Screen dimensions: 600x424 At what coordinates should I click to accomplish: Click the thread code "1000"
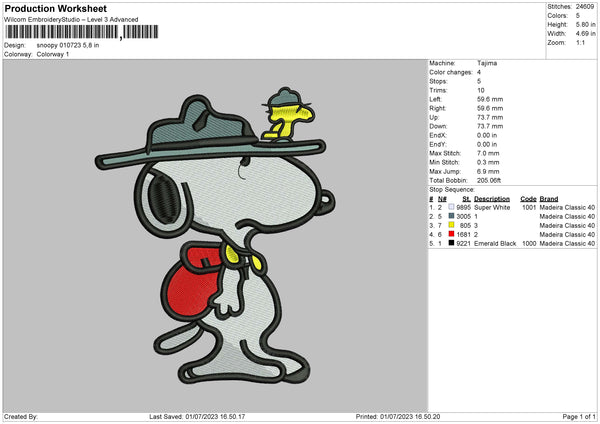529,243
